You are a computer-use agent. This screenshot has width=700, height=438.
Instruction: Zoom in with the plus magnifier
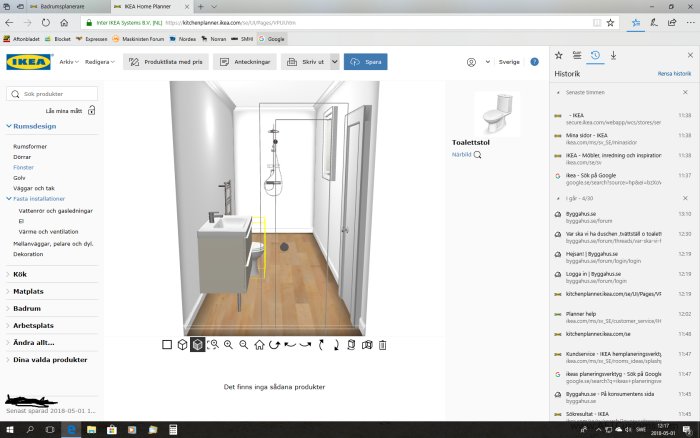[229, 345]
